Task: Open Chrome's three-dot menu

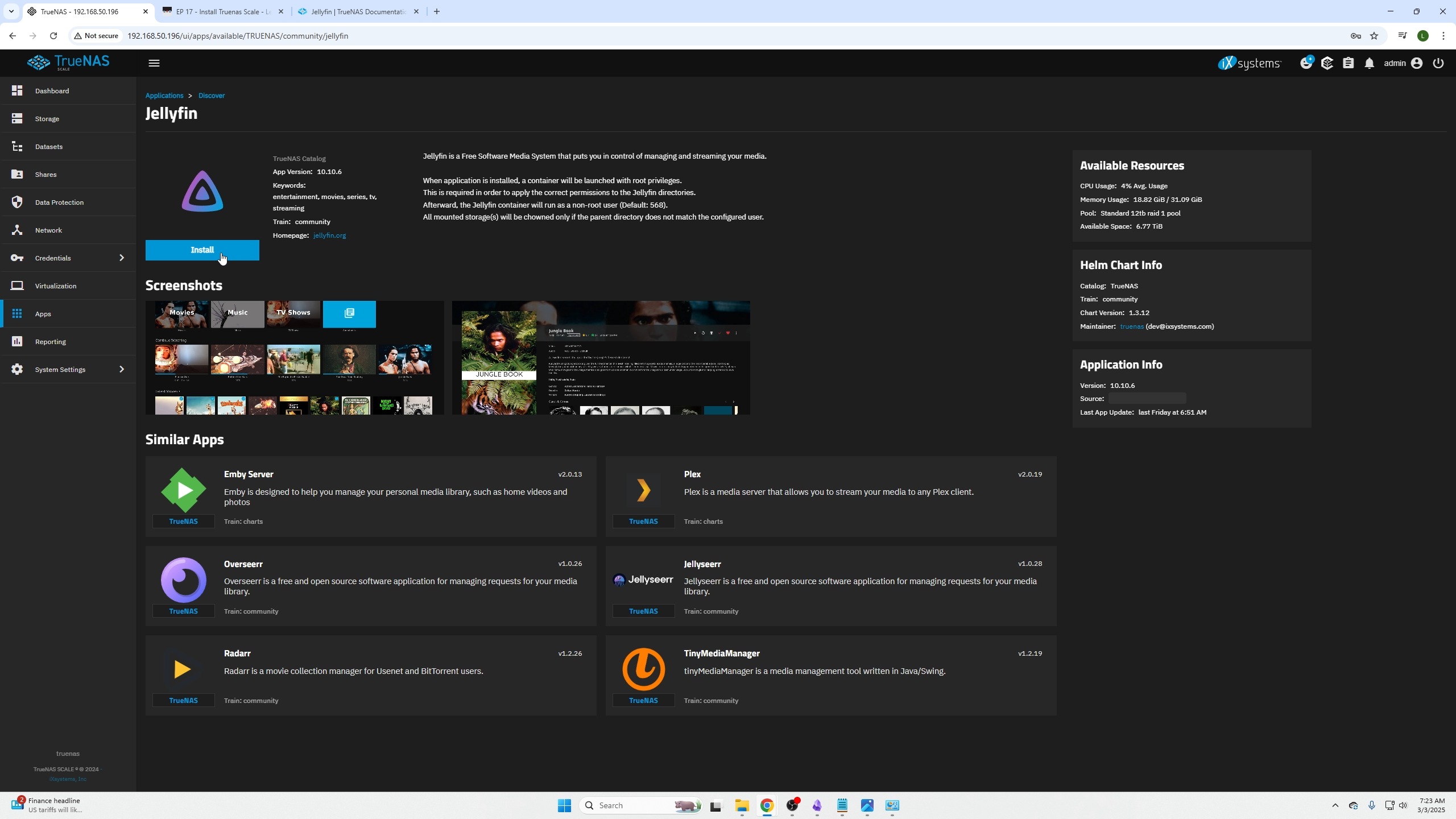Action: [x=1443, y=36]
